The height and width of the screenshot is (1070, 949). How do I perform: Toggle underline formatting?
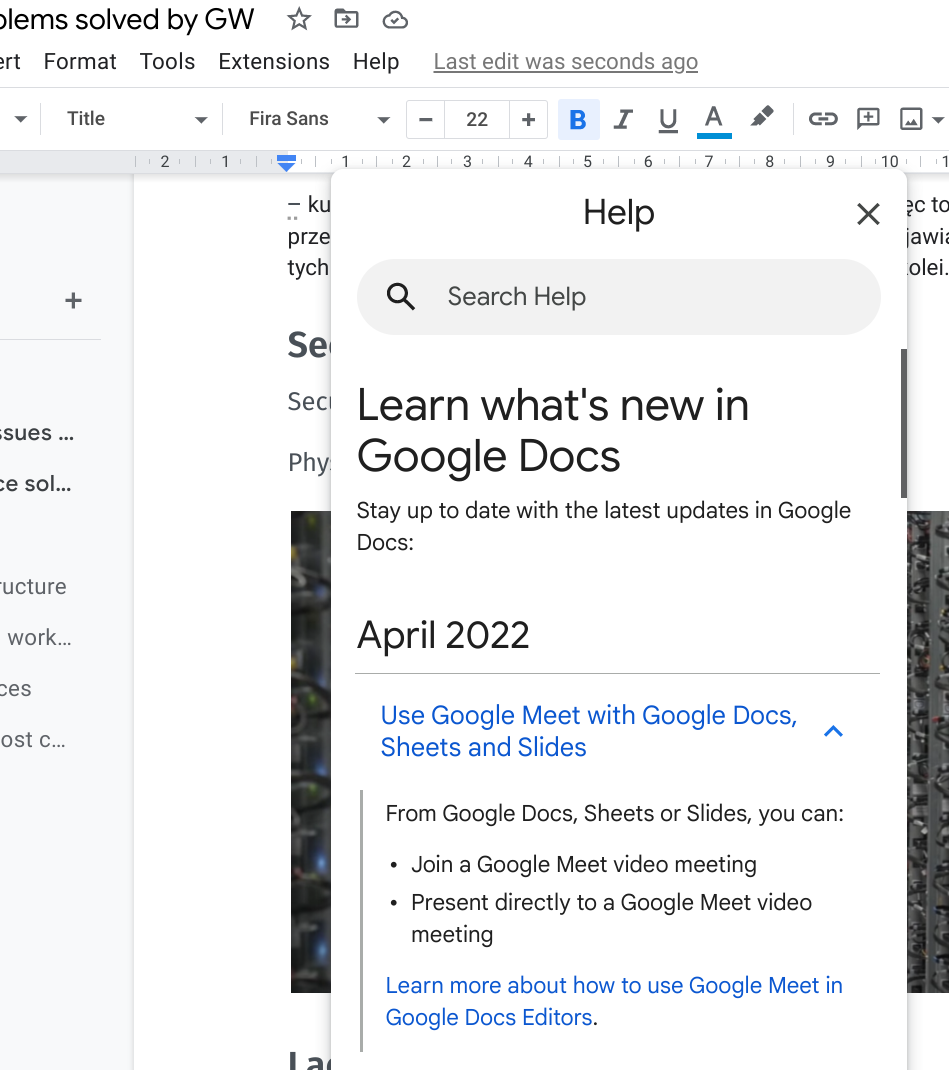pyautogui.click(x=668, y=119)
